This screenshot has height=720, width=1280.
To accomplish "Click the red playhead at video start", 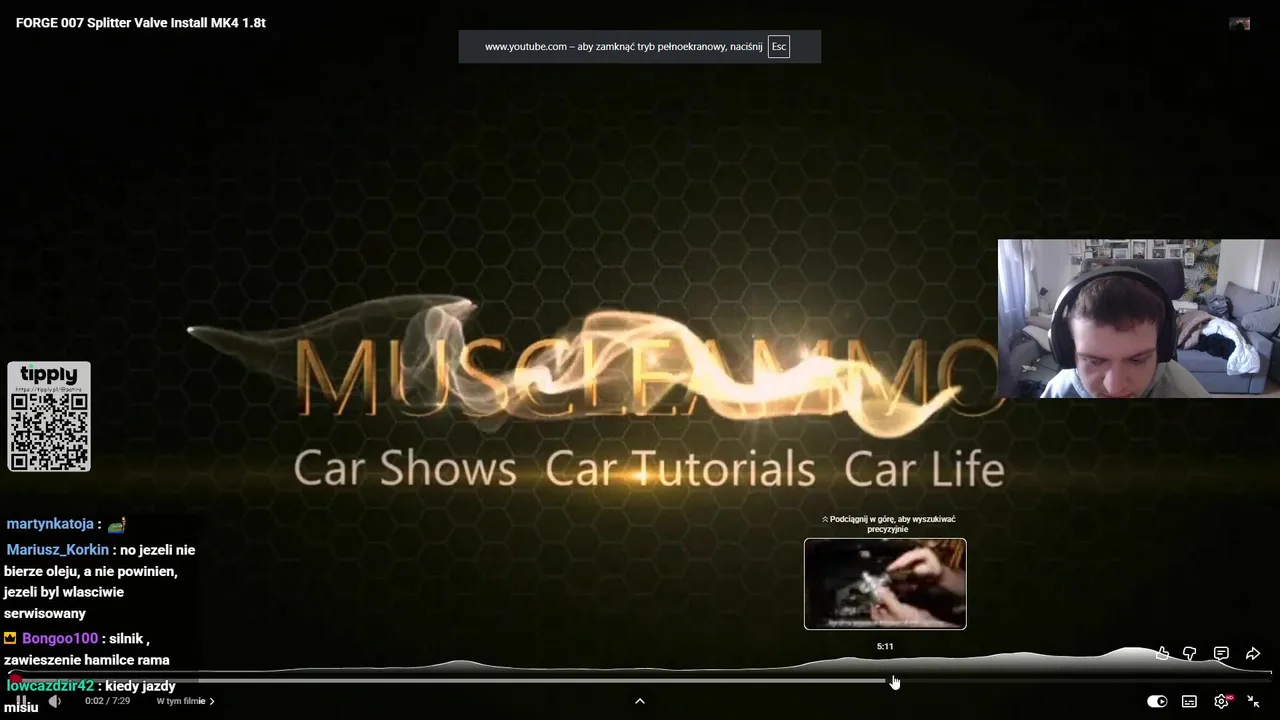I will click(14, 680).
